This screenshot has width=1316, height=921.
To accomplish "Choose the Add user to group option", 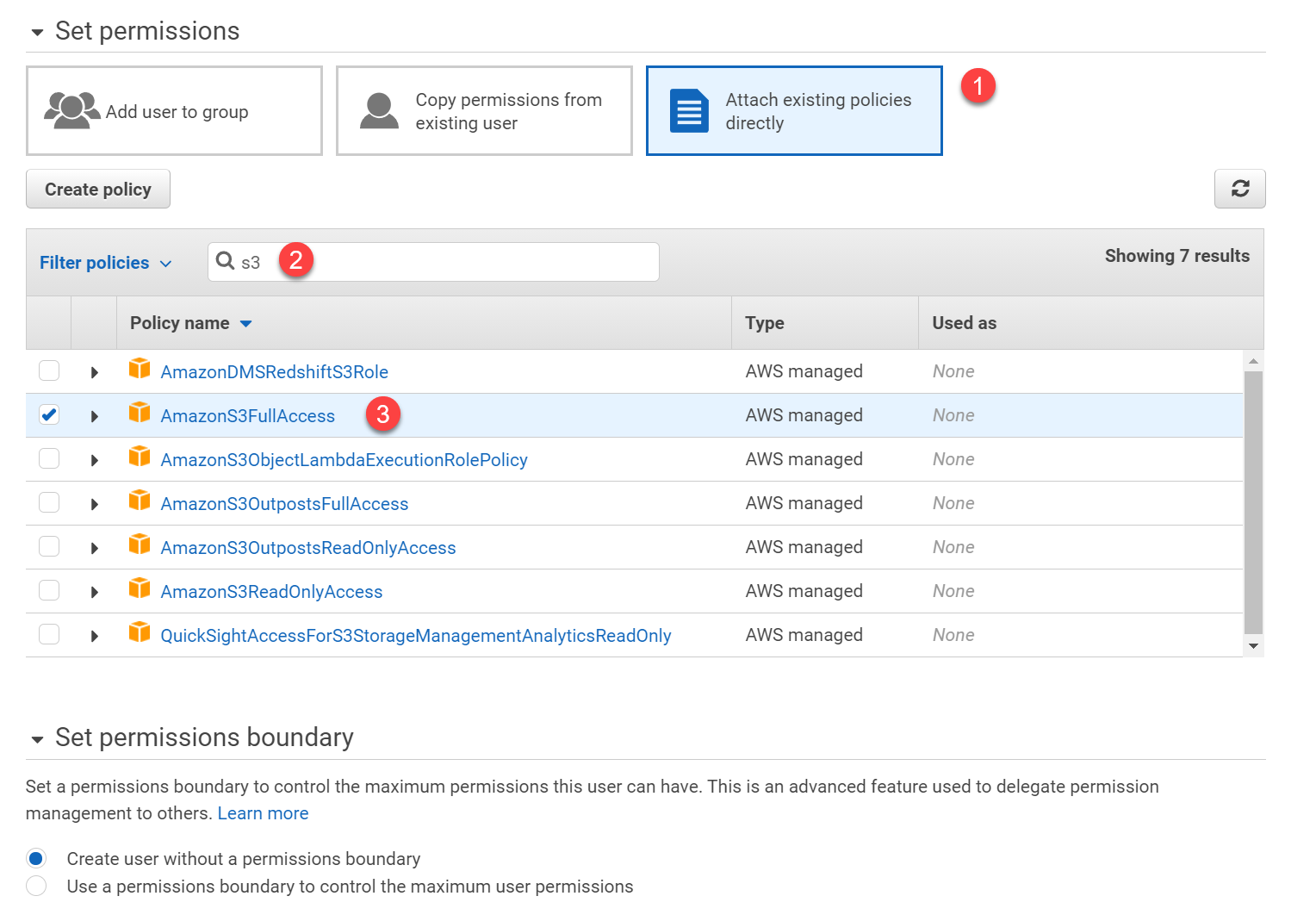I will coord(174,111).
